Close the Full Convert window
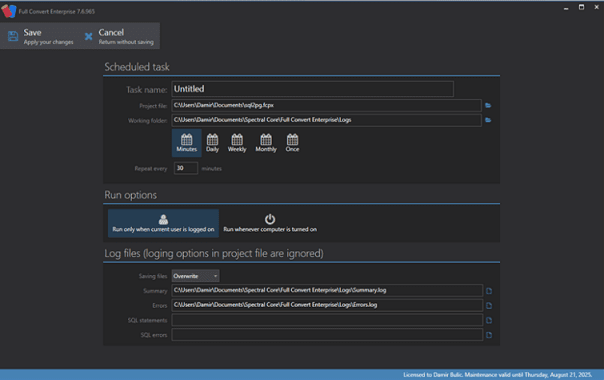Image resolution: width=604 pixels, height=380 pixels. point(596,7)
